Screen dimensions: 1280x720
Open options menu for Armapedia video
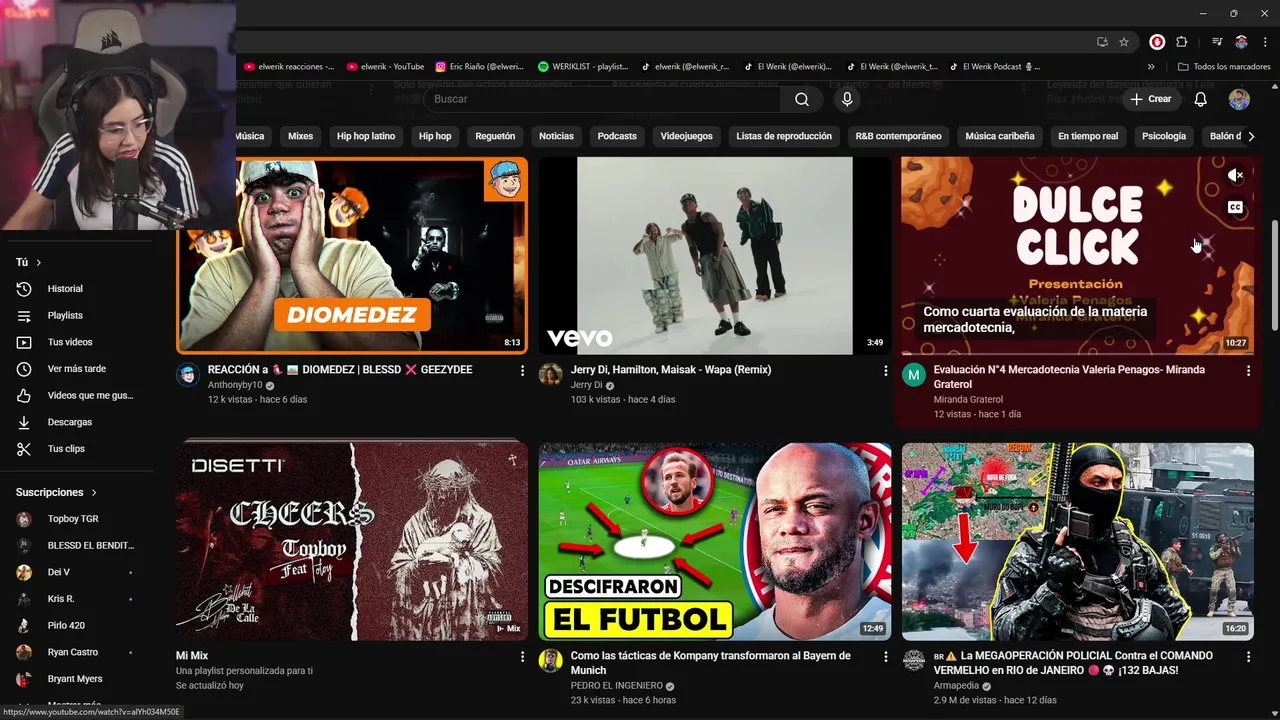coord(1248,657)
